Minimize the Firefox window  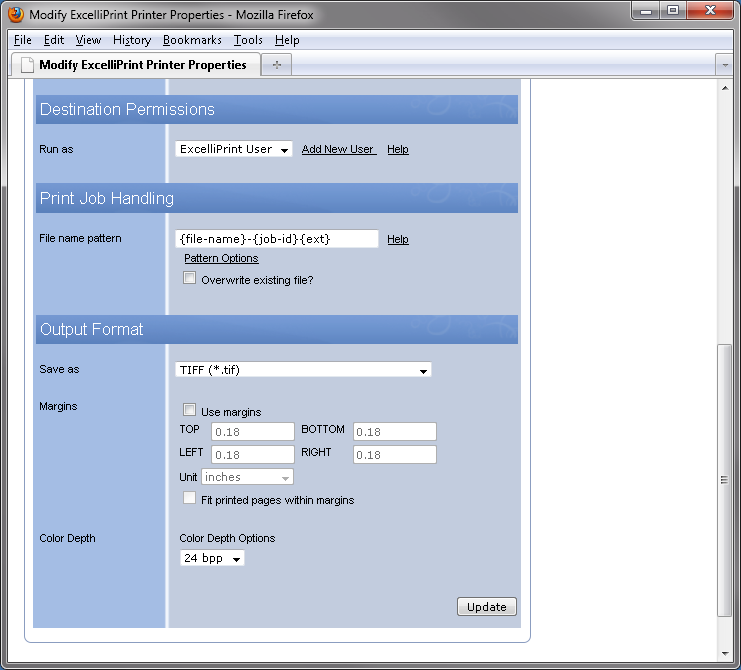coord(646,11)
